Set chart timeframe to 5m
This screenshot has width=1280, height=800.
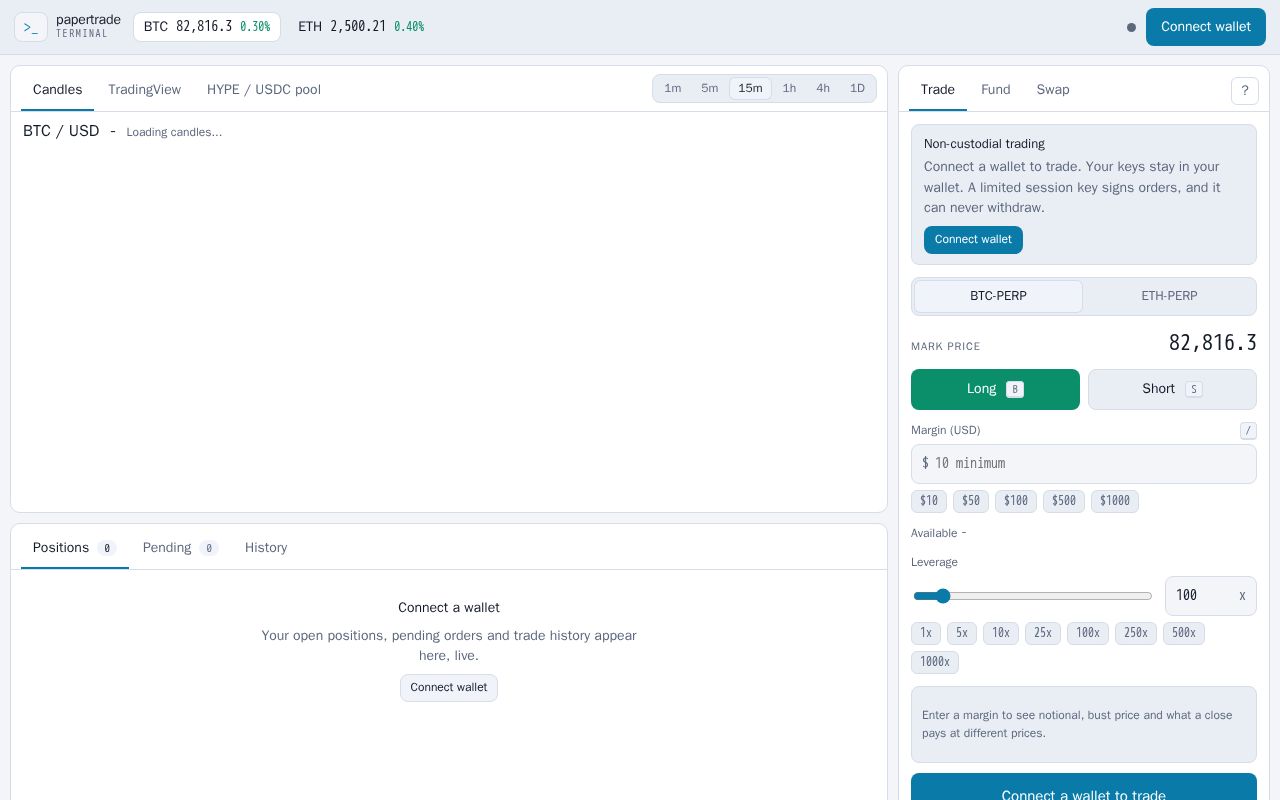[710, 89]
